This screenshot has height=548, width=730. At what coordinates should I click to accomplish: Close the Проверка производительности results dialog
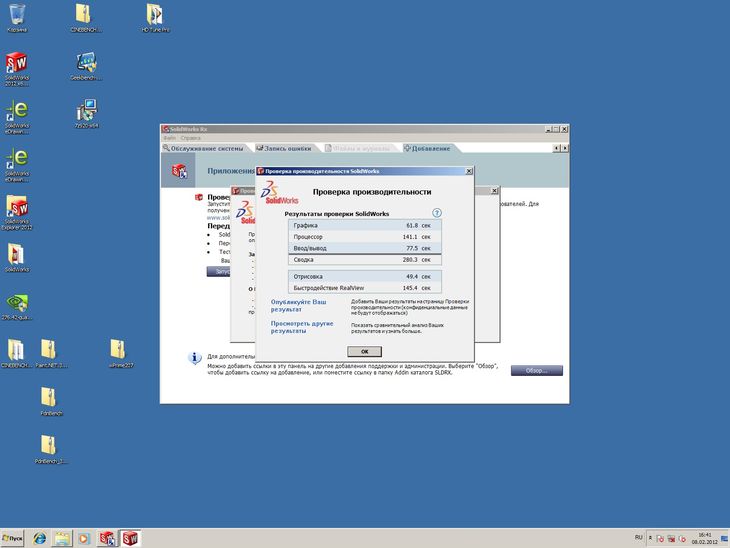(x=469, y=171)
